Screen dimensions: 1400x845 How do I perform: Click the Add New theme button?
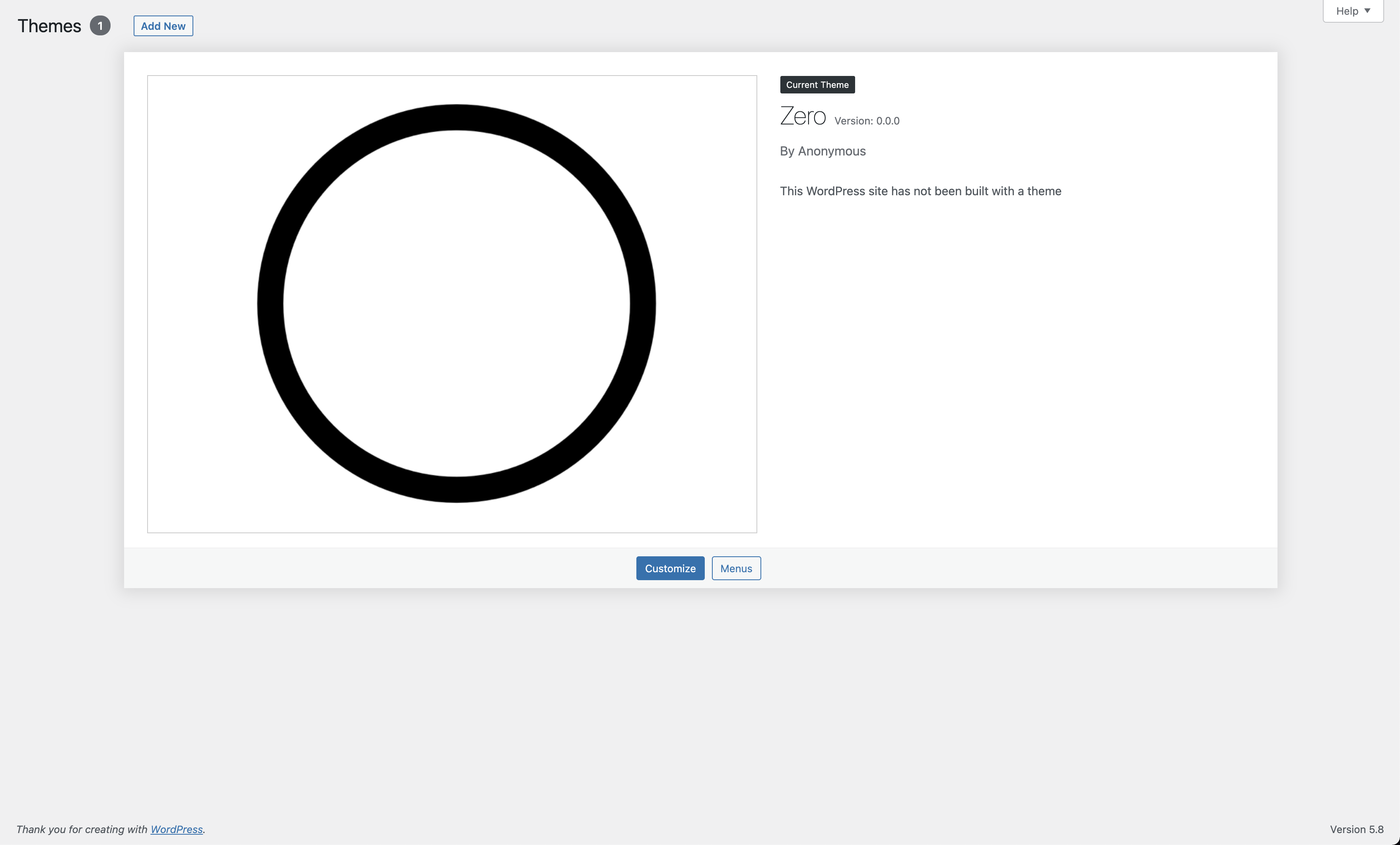click(x=163, y=25)
